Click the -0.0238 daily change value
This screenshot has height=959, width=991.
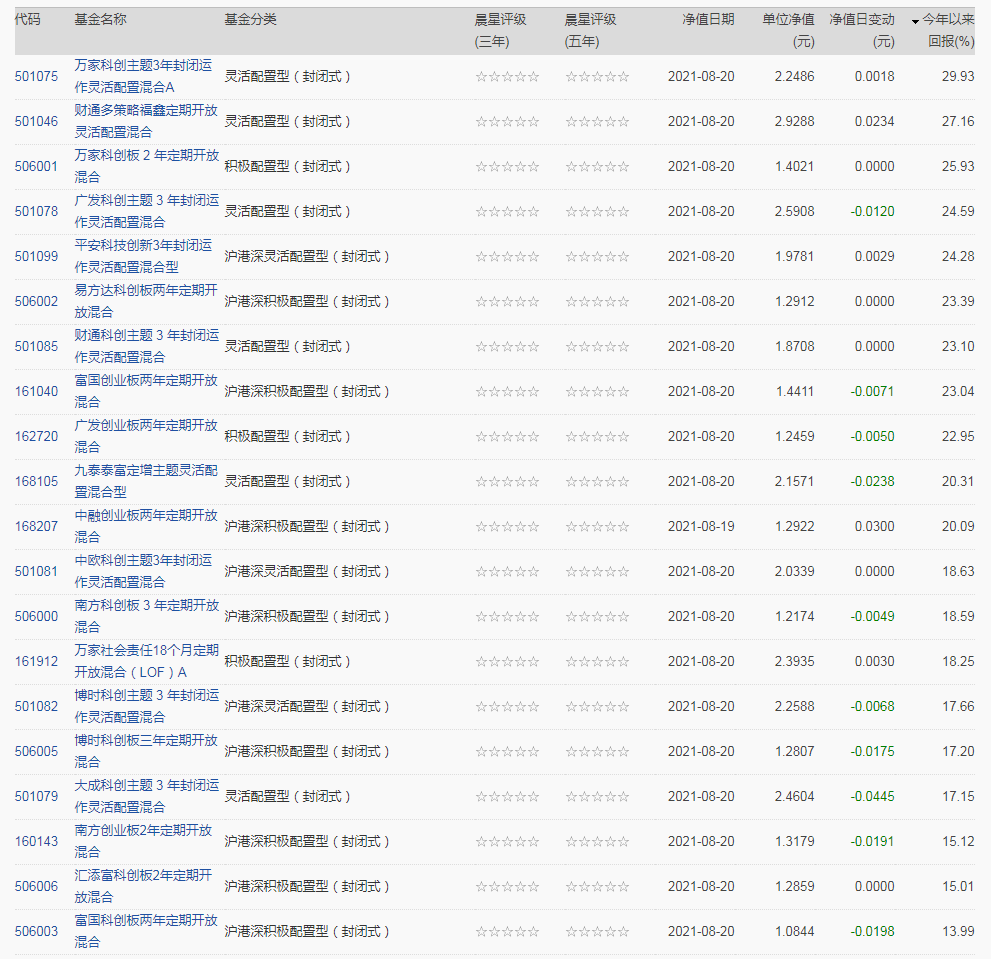872,481
